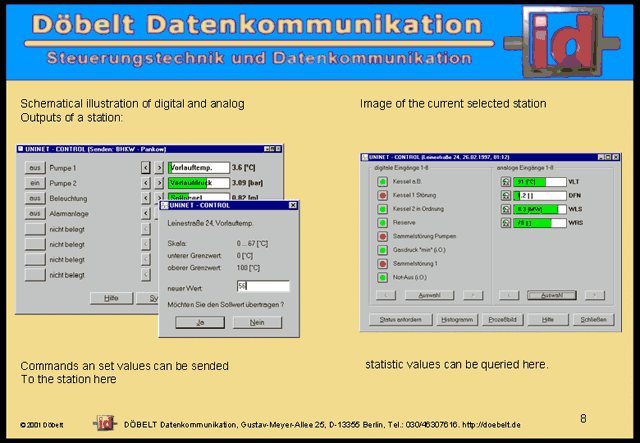Image resolution: width=640 pixels, height=443 pixels.
Task: Click the icon beside the VLT bar
Action: coord(506,182)
